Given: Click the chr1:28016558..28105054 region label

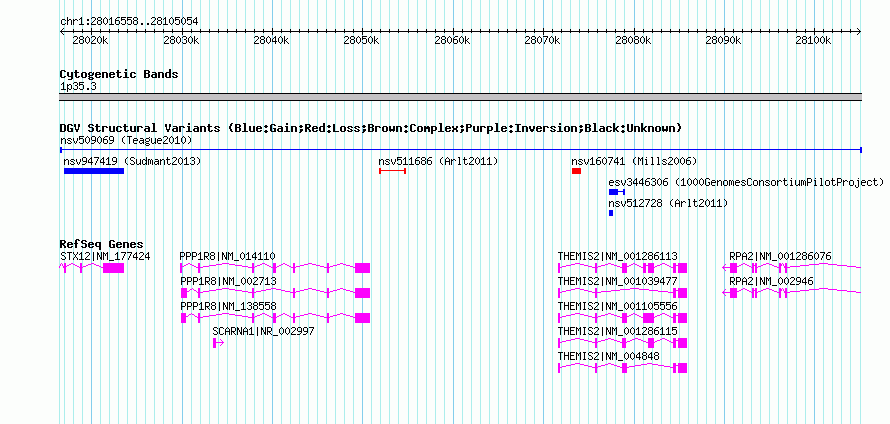Looking at the screenshot, I should pyautogui.click(x=129, y=22).
